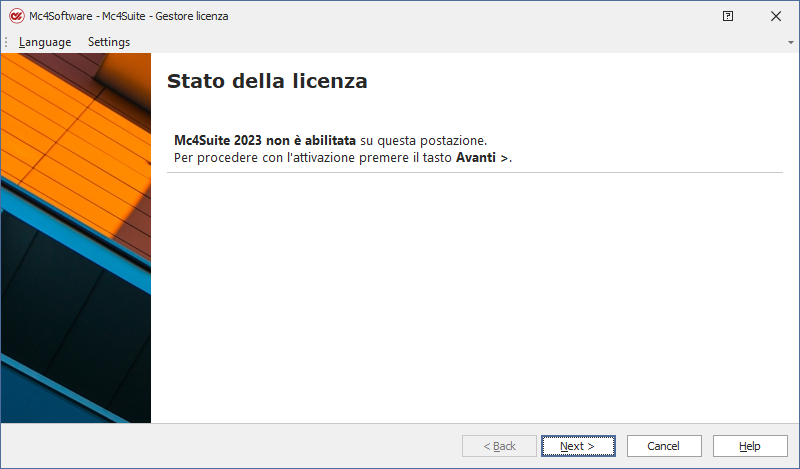The width and height of the screenshot is (800, 469).
Task: Click the question mark help icon in title bar
Action: click(x=728, y=16)
